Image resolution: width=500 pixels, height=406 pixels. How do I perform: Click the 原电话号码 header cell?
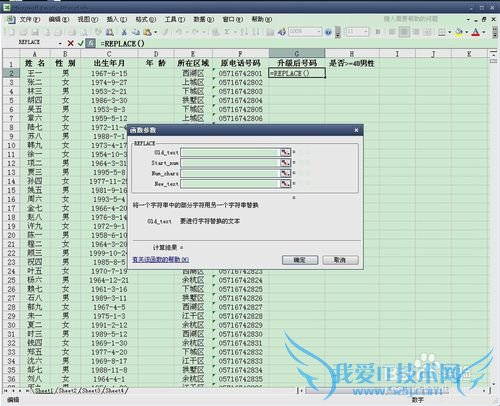click(x=240, y=63)
